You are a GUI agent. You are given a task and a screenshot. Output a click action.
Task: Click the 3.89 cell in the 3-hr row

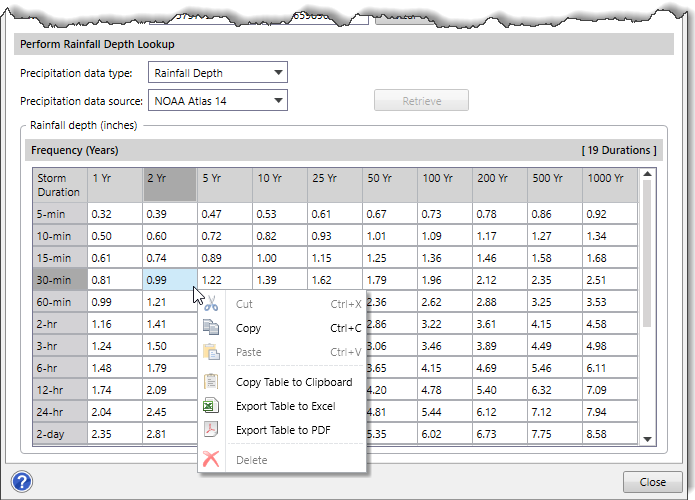(500, 346)
